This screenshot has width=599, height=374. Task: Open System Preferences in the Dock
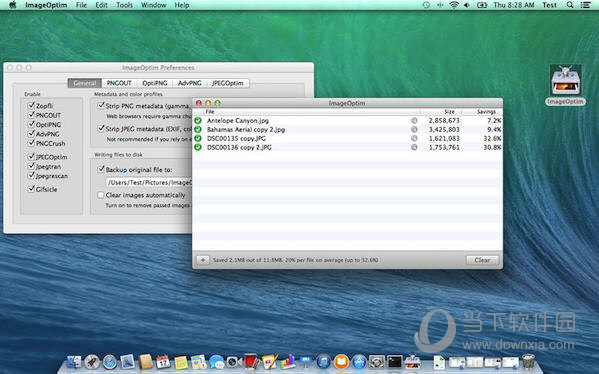tap(377, 361)
